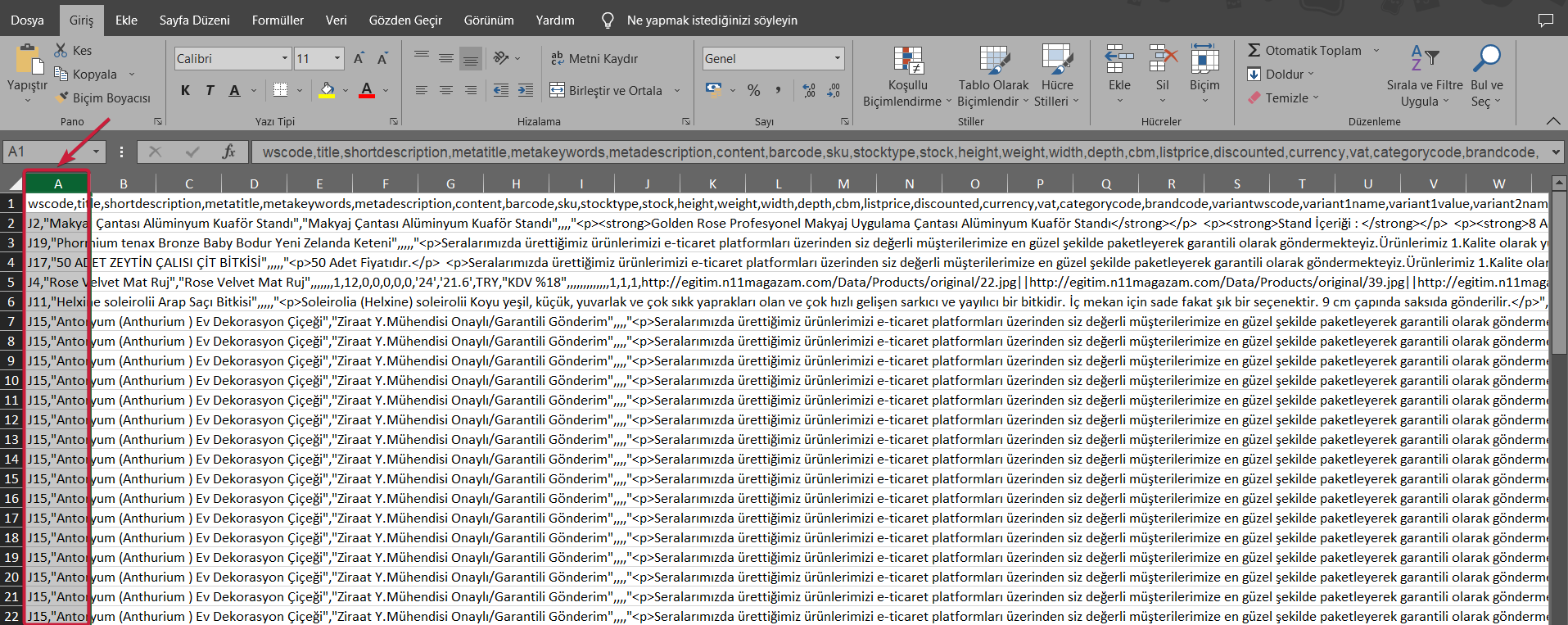The width and height of the screenshot is (1568, 625).
Task: Click AutoSum (Otomatik Toplam)
Action: point(1304,51)
